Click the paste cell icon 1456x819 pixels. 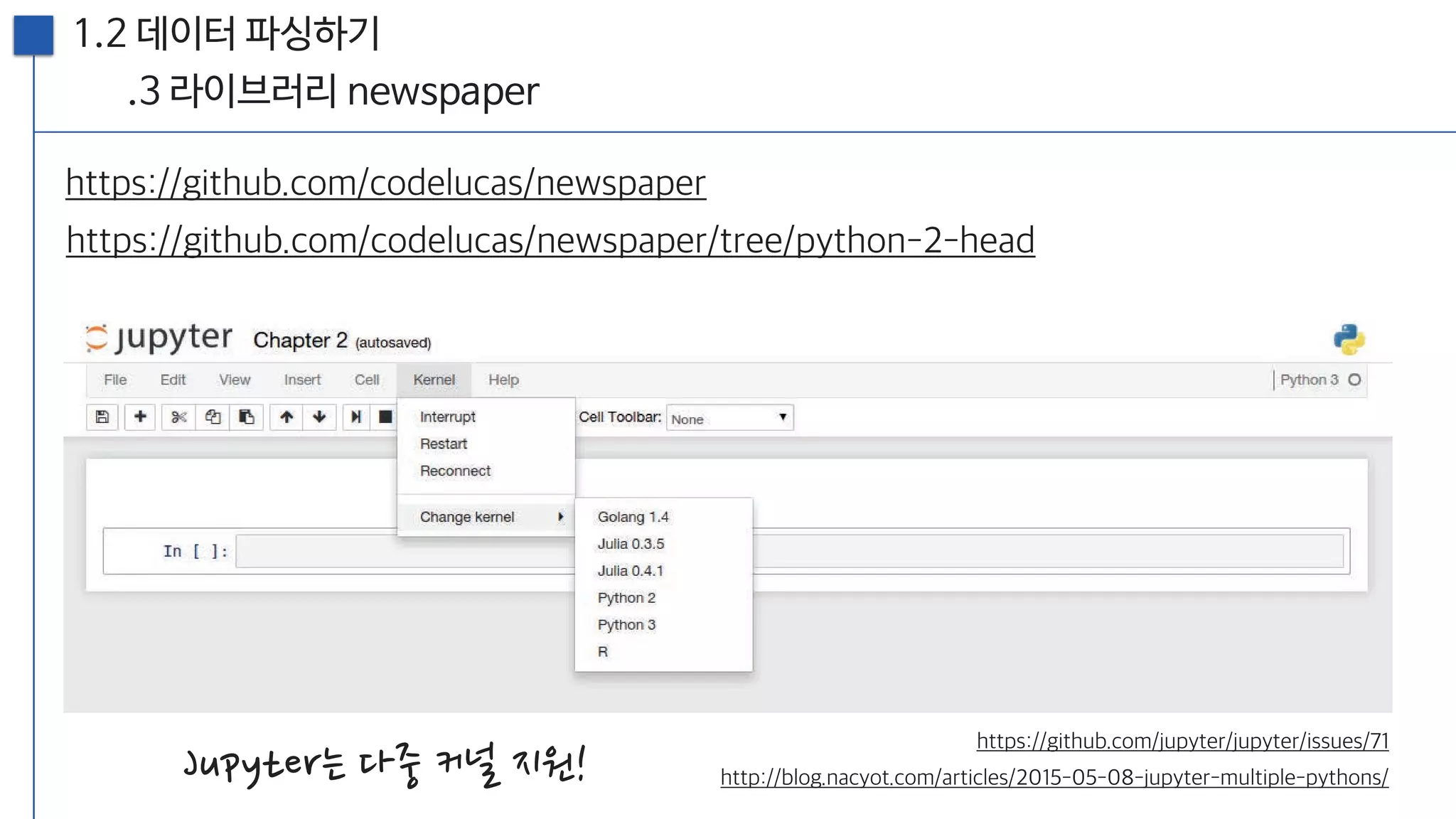pyautogui.click(x=247, y=417)
